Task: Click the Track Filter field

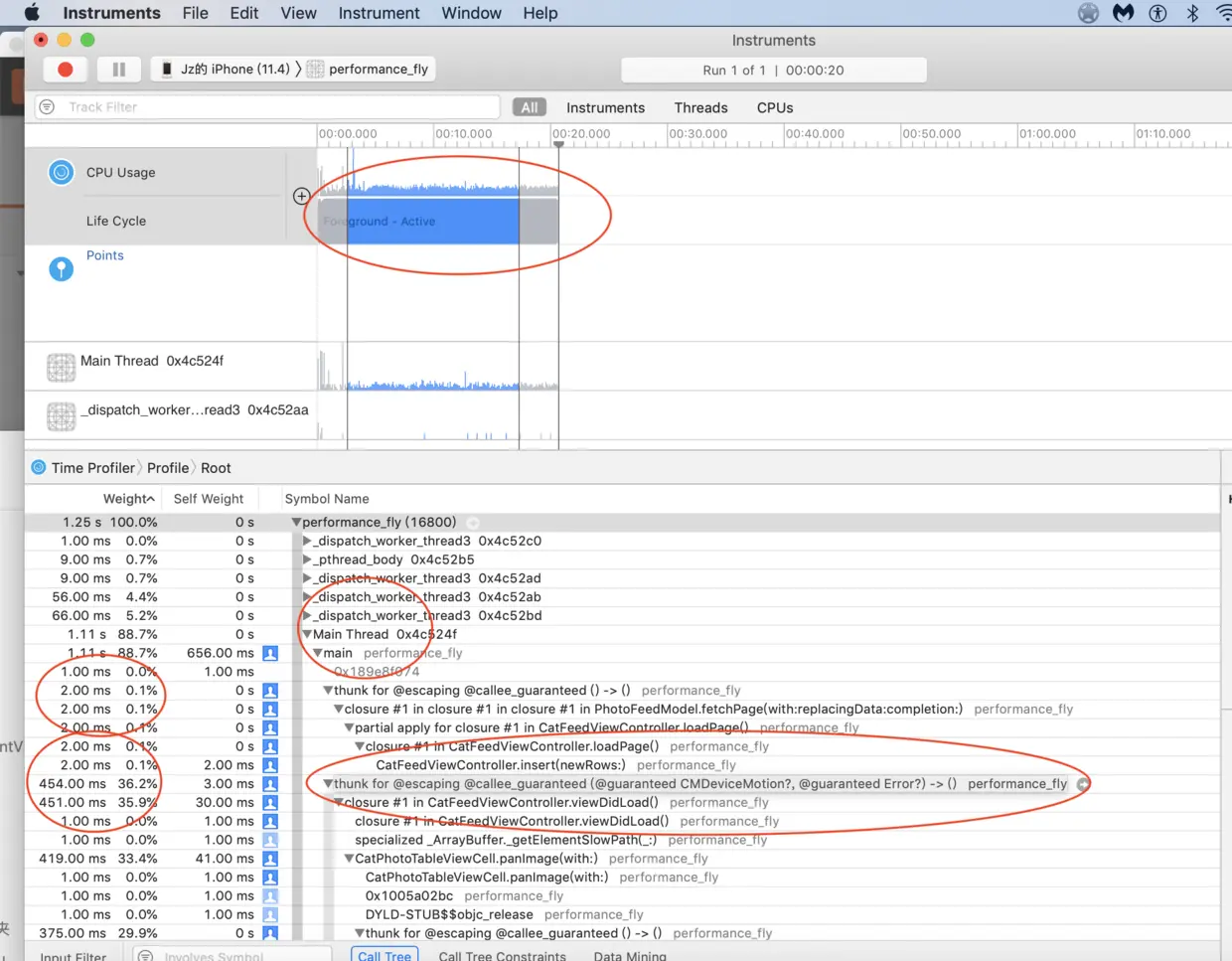Action: (268, 107)
